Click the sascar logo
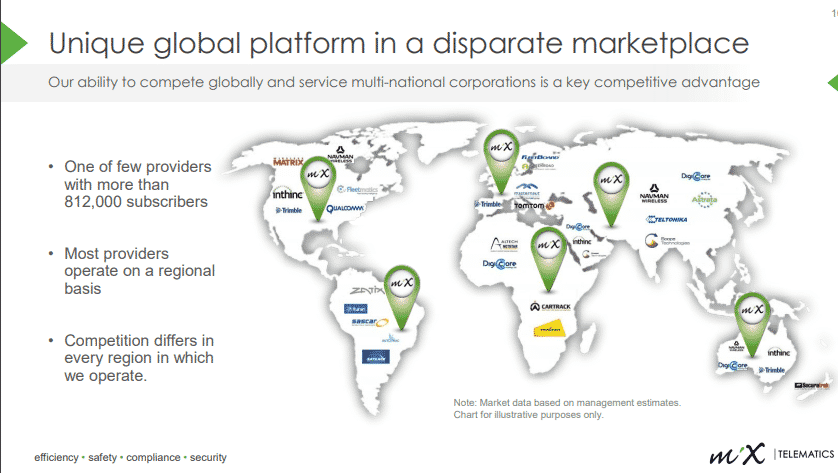Viewport: 838px width, 473px height. (x=370, y=322)
